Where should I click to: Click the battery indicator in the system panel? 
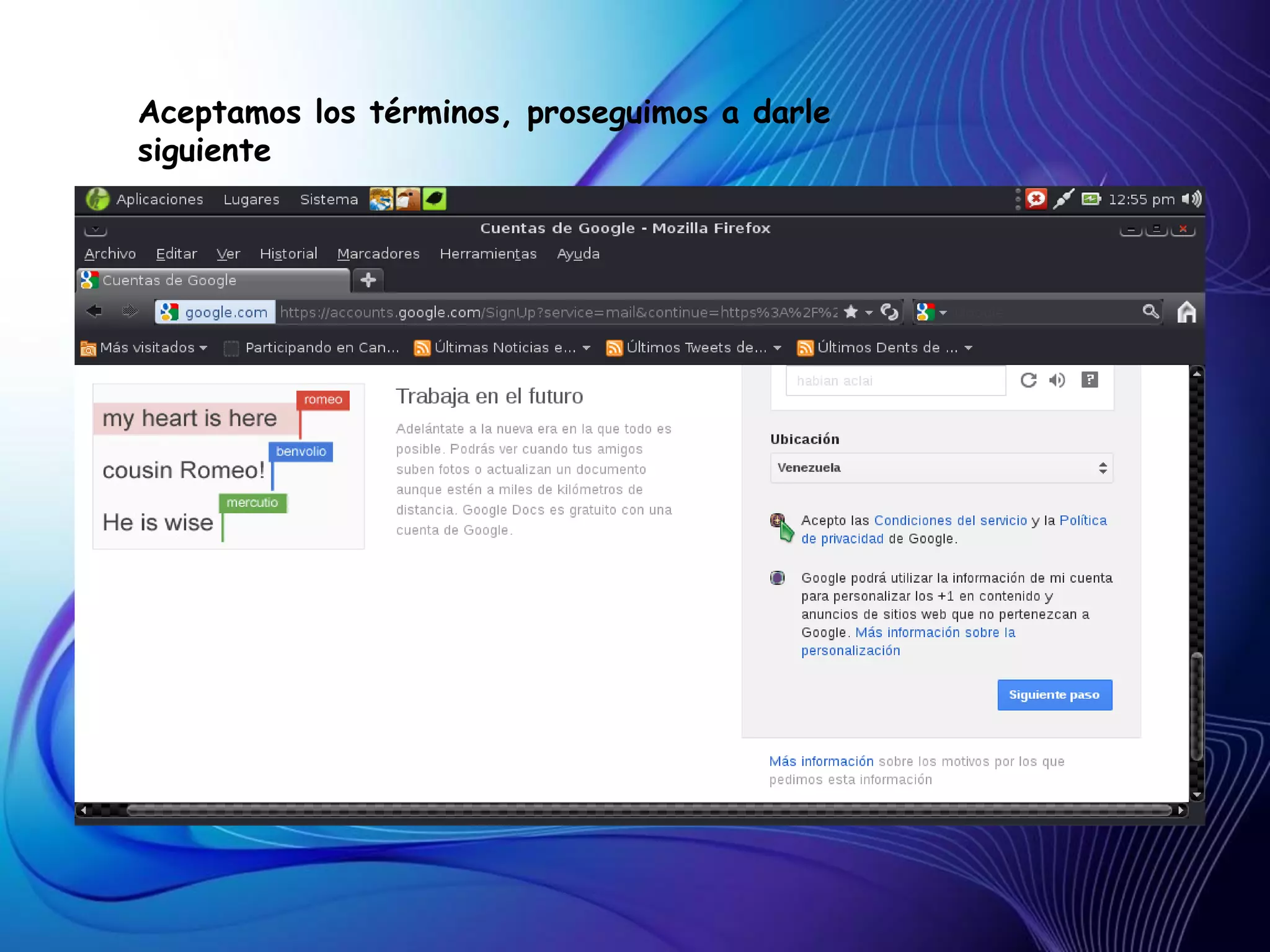click(x=1091, y=199)
